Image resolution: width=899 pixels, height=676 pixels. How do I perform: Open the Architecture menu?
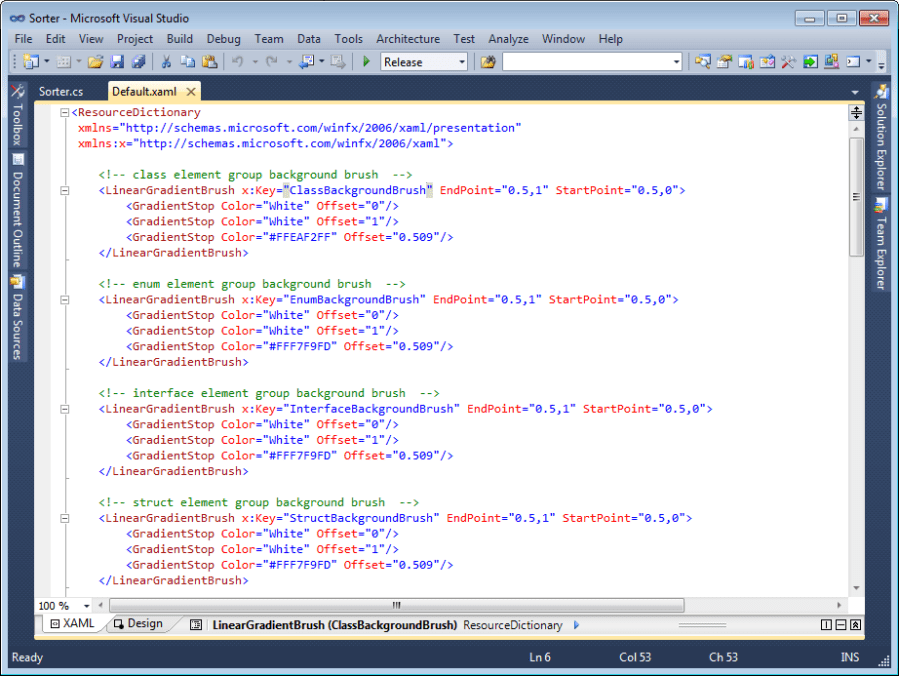407,39
